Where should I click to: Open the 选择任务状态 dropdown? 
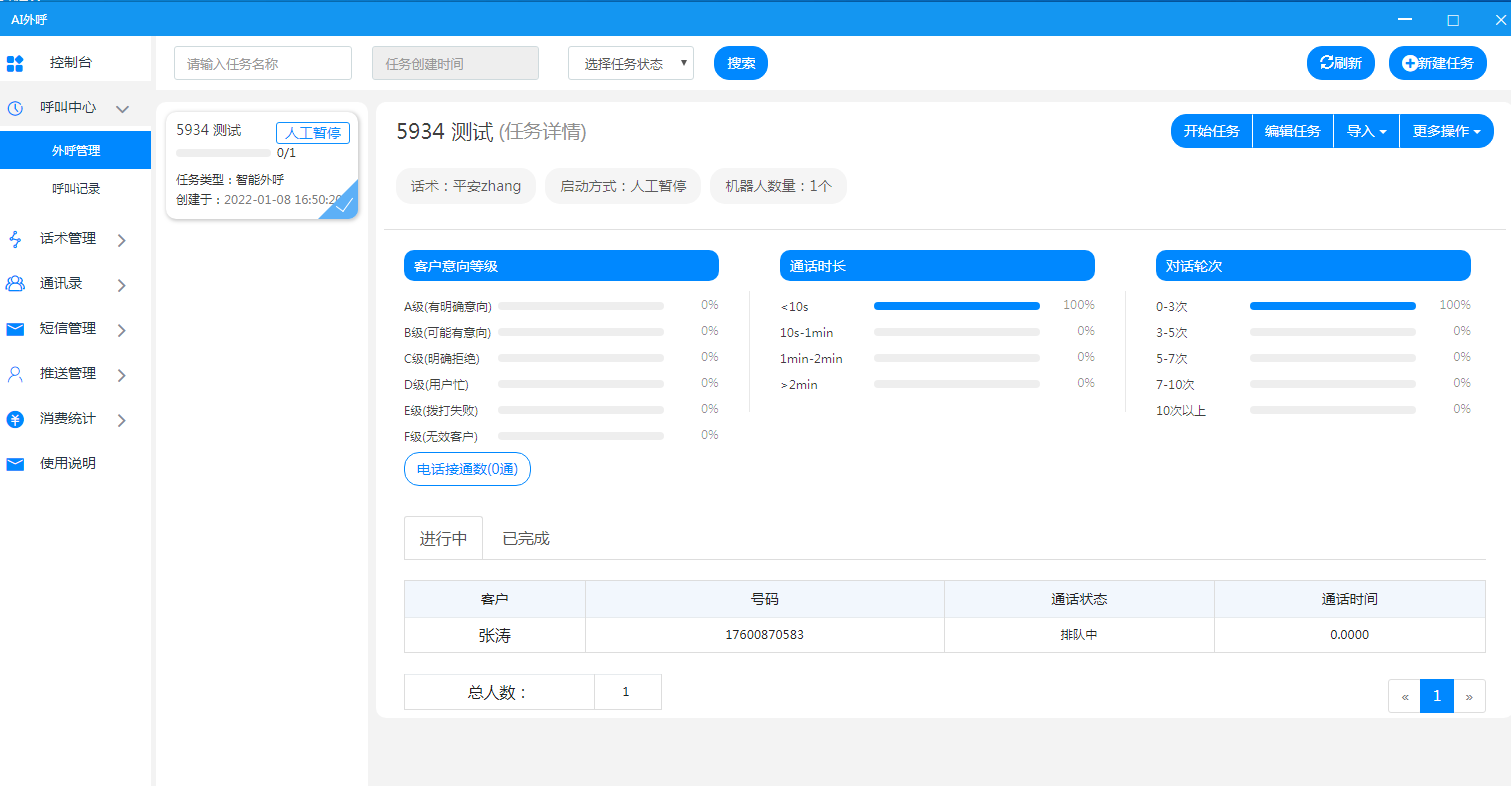(x=631, y=63)
